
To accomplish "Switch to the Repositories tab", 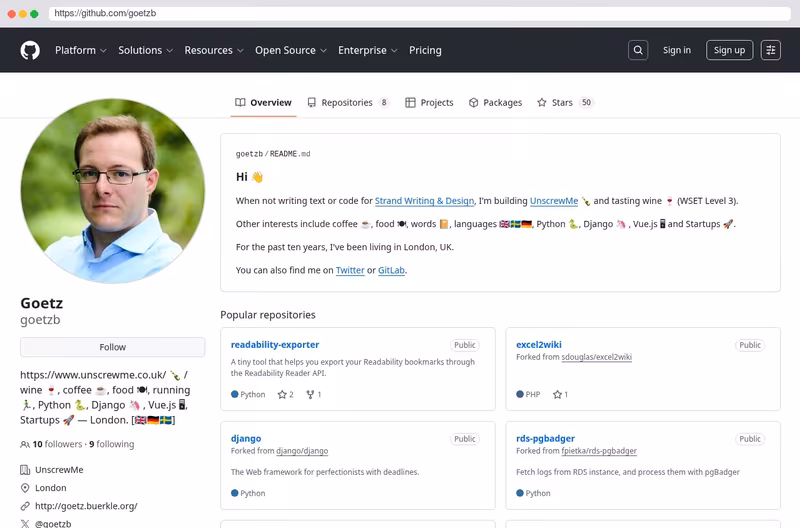I will click(x=348, y=103).
